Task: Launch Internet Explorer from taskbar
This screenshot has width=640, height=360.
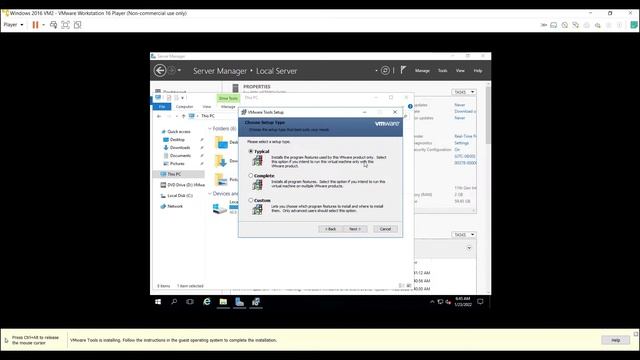Action: 207,302
